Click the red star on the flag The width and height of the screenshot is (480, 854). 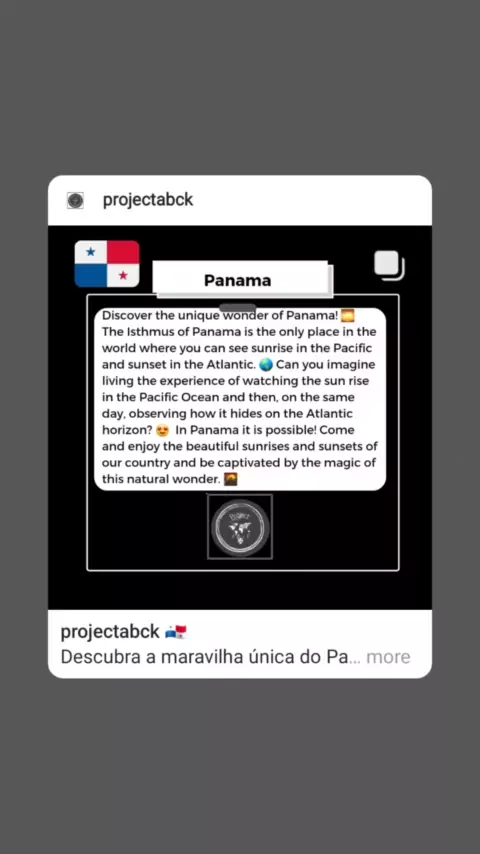[123, 275]
